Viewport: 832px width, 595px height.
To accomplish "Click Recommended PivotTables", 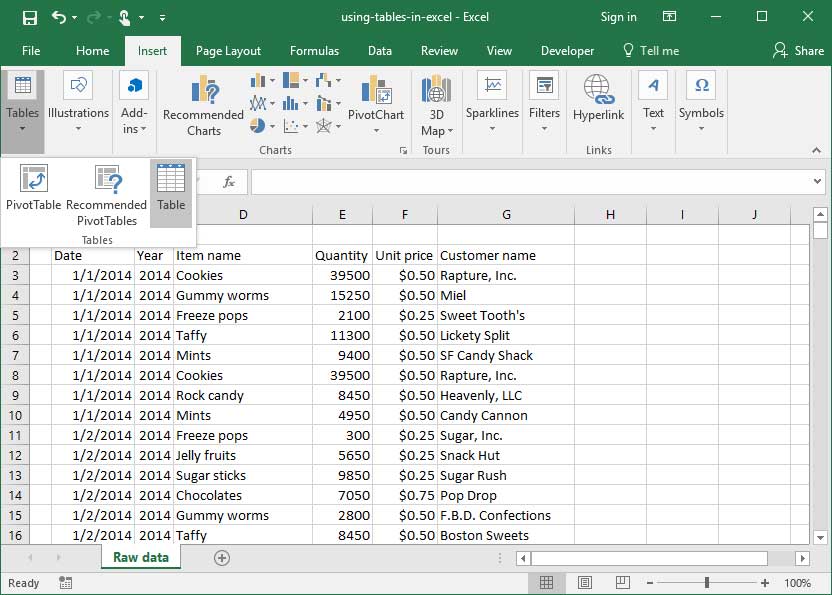I will point(107,195).
